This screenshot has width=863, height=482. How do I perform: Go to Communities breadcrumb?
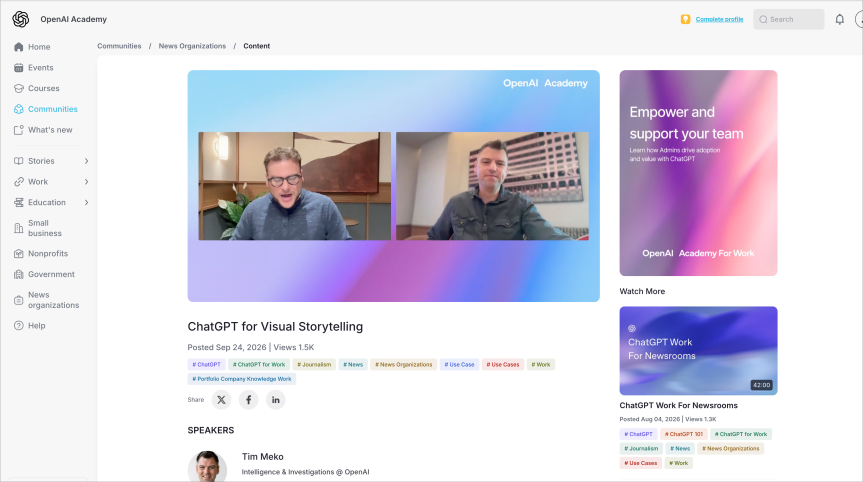click(119, 46)
